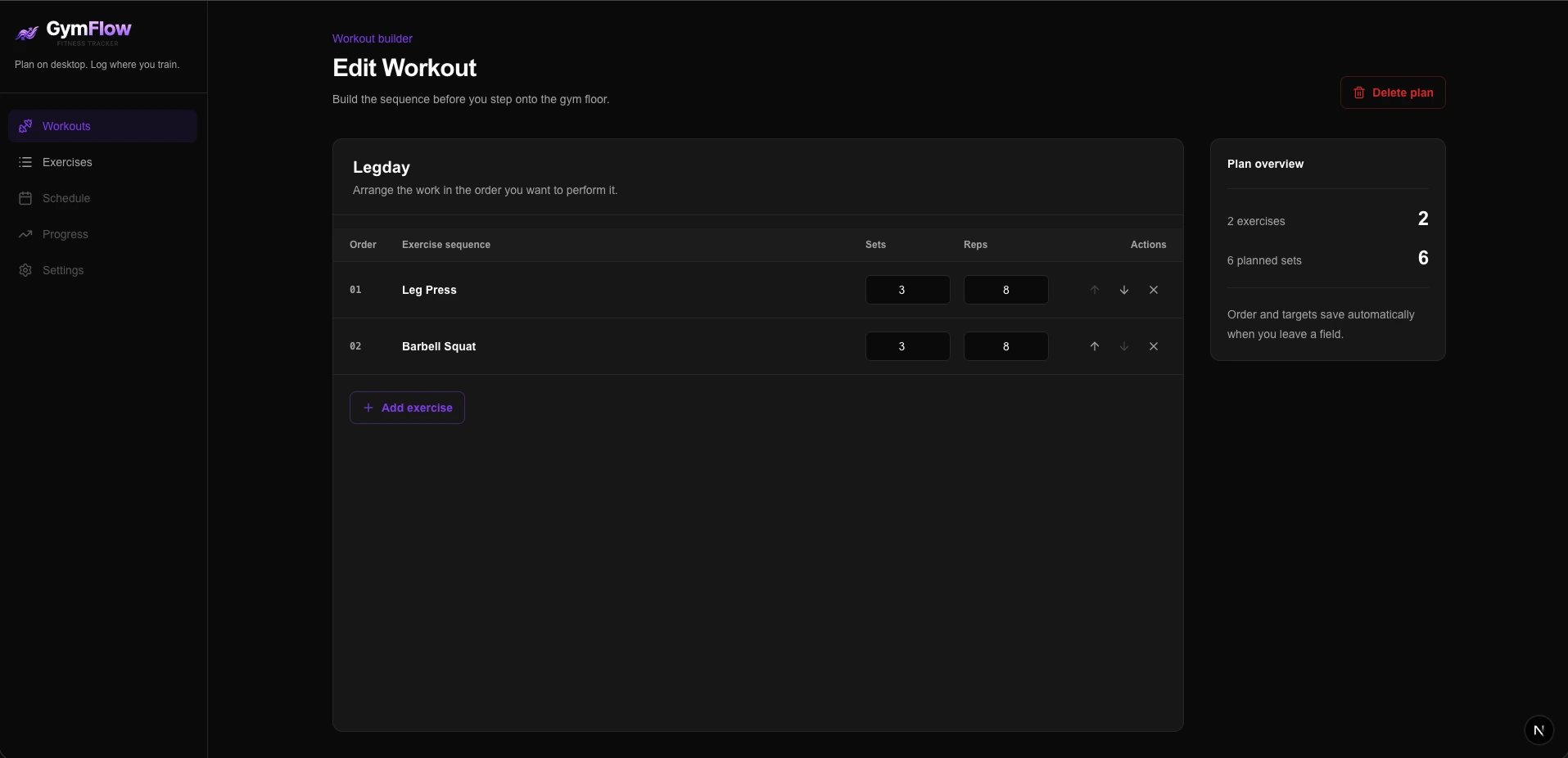
Task: Click the Leg Press exercise name
Action: [x=429, y=290]
